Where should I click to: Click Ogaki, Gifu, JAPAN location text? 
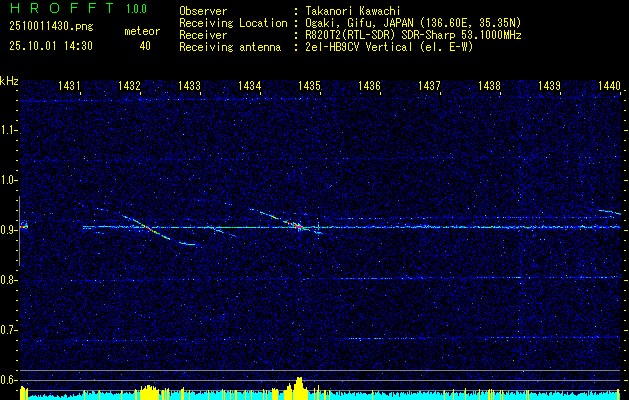(413, 23)
